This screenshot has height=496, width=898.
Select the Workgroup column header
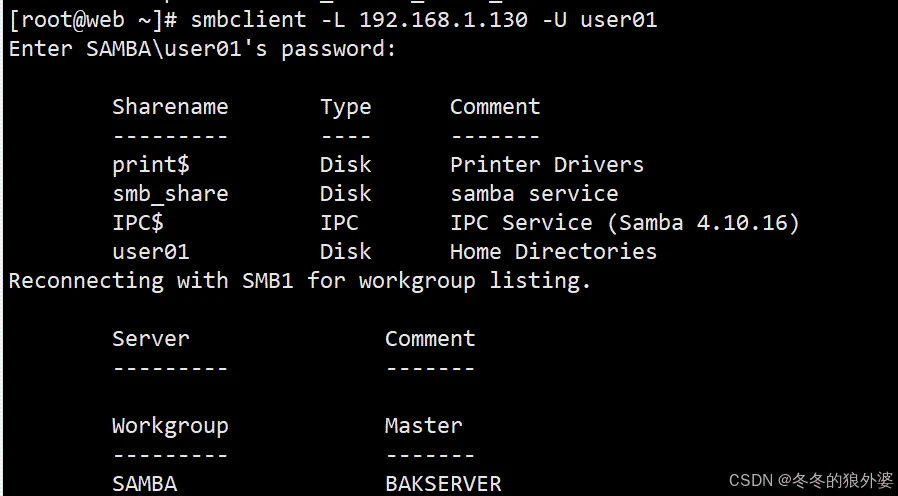point(170,426)
